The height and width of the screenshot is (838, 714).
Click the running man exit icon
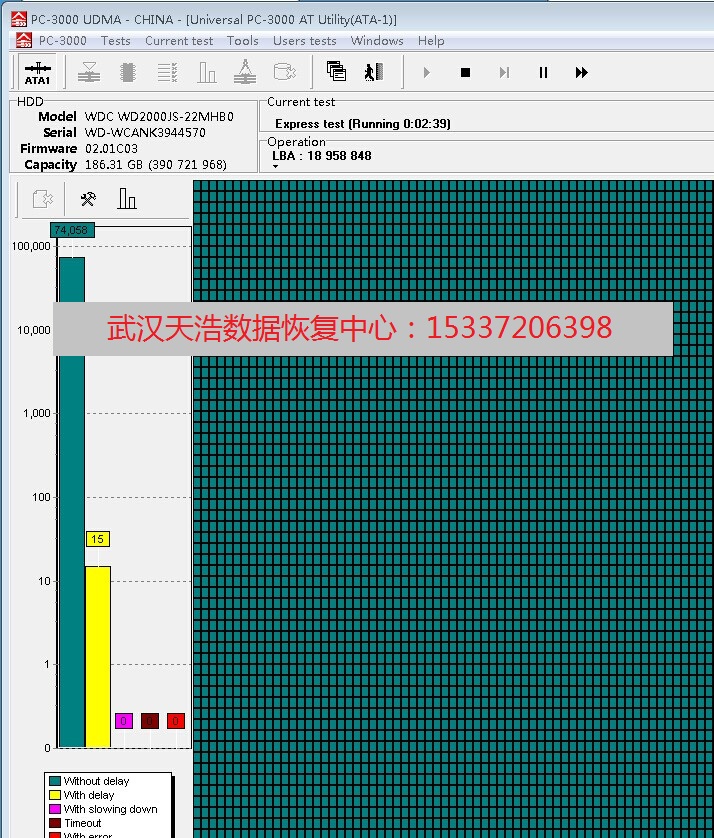pos(373,72)
